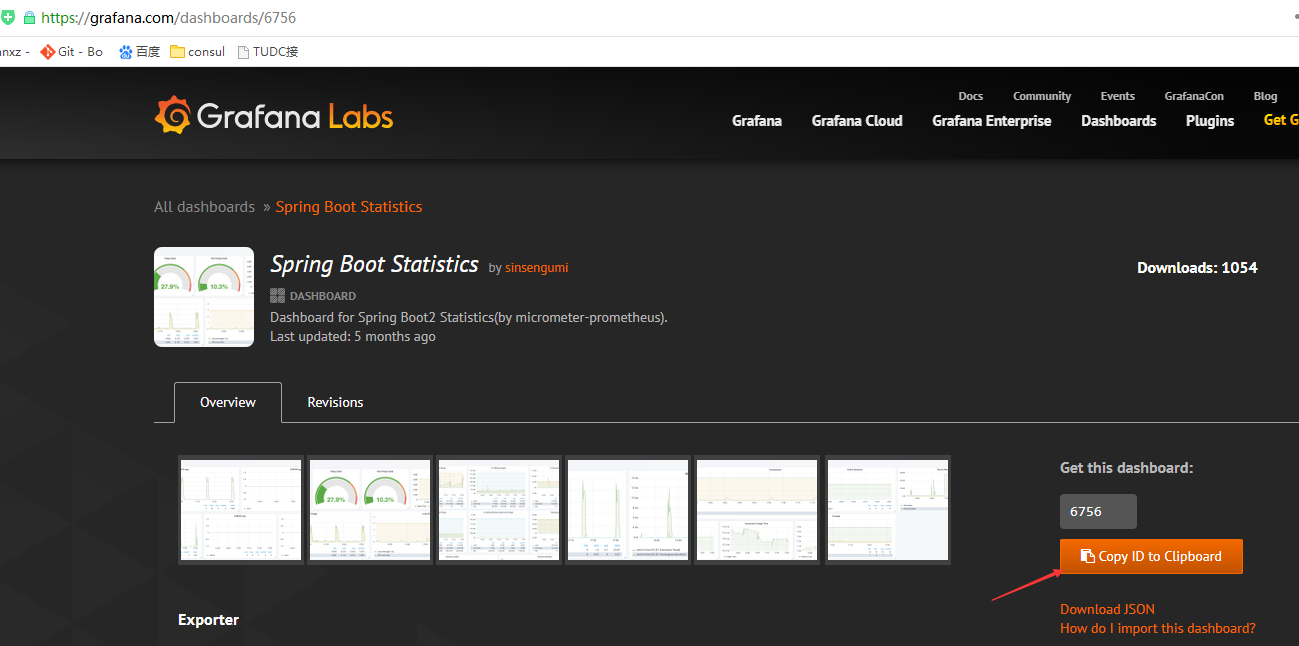Click Copy ID to Clipboard button
Screen dimensions: 1299x646
pos(1151,557)
